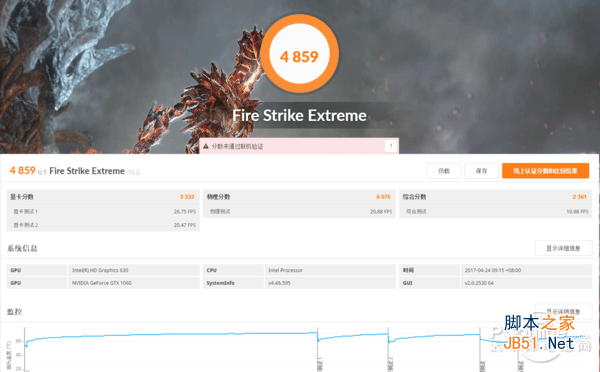
Task: Click the 物理分数 header label
Action: tap(218, 197)
